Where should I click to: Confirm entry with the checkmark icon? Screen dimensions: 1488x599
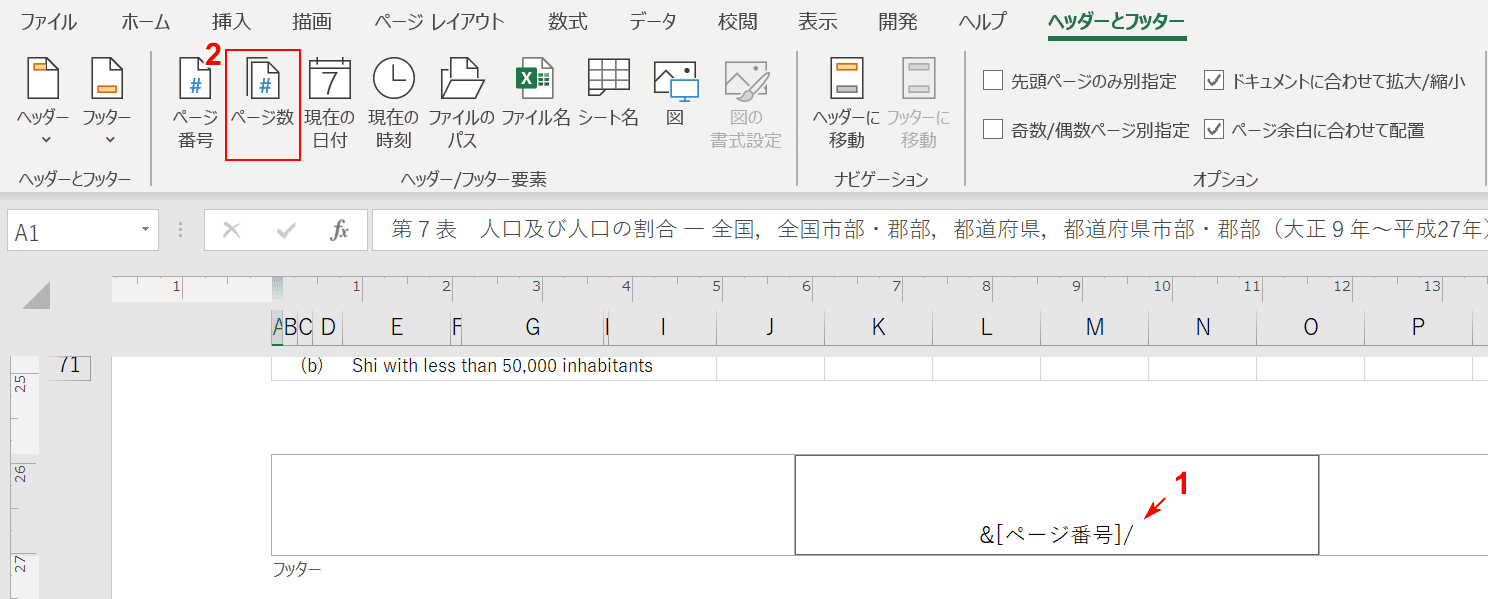click(286, 231)
